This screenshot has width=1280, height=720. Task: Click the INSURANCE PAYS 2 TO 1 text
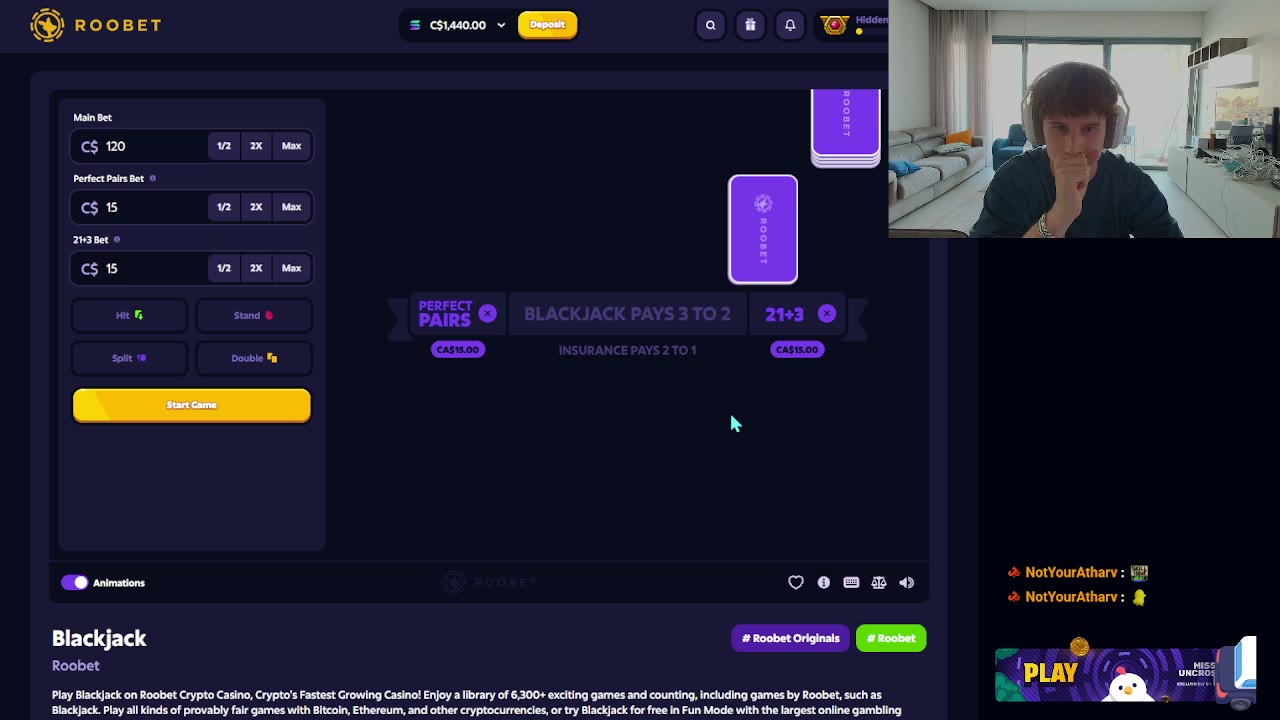click(627, 350)
